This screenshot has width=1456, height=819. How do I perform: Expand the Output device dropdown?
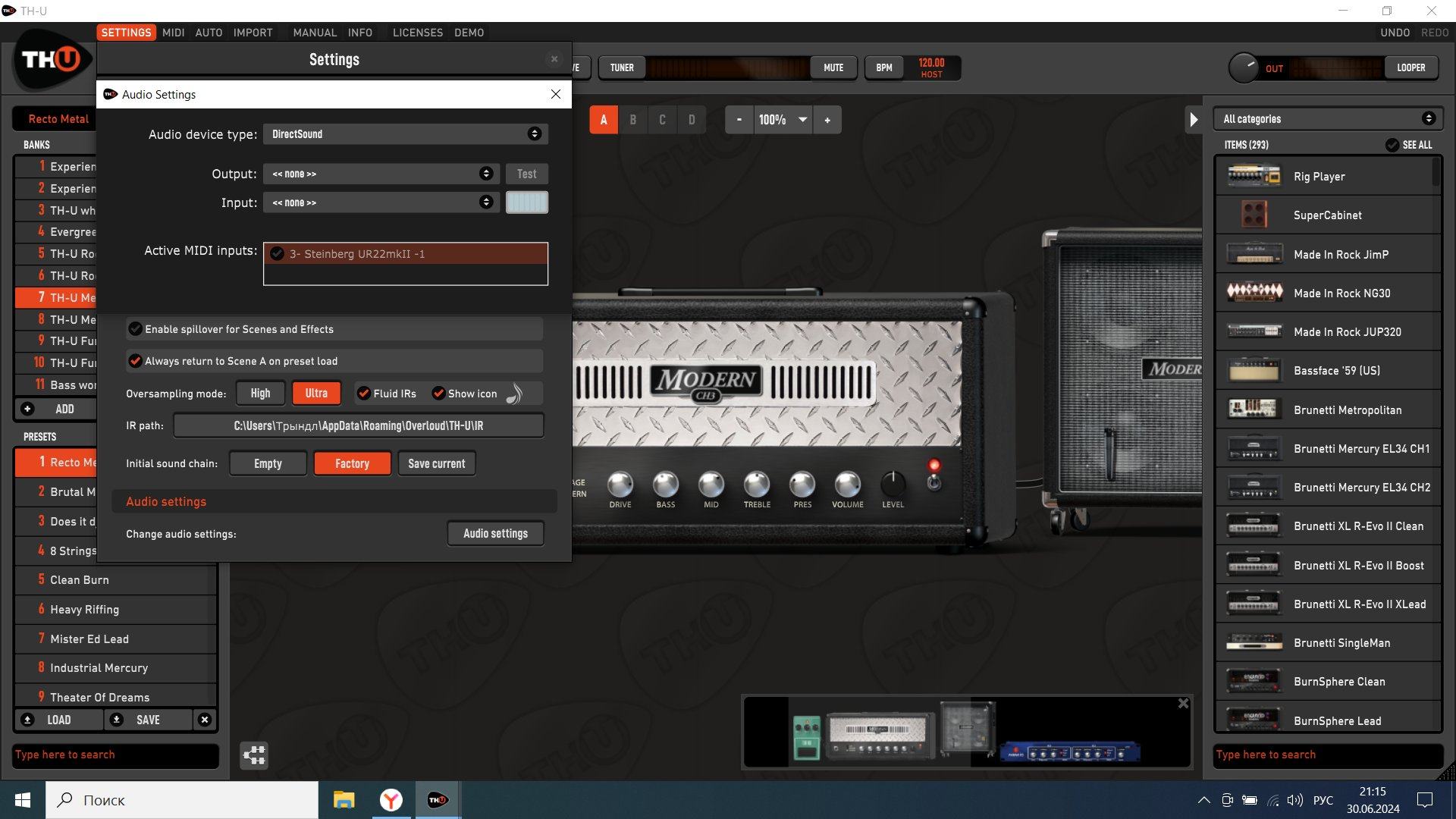(x=381, y=174)
